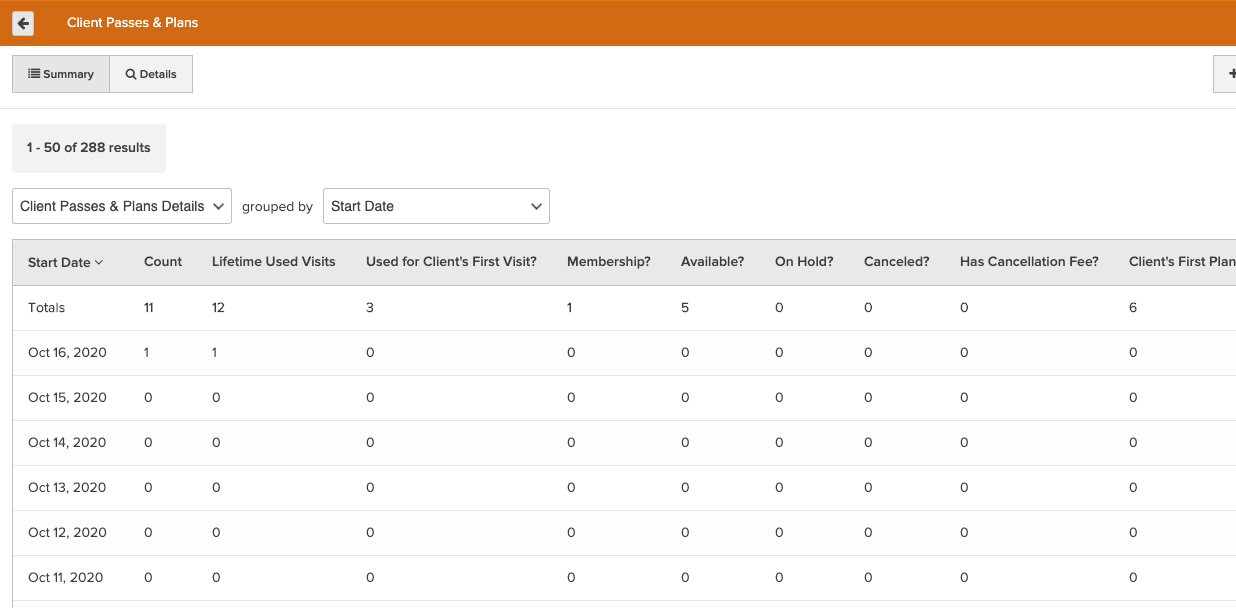
Task: Click the back arrow icon
Action: (23, 23)
